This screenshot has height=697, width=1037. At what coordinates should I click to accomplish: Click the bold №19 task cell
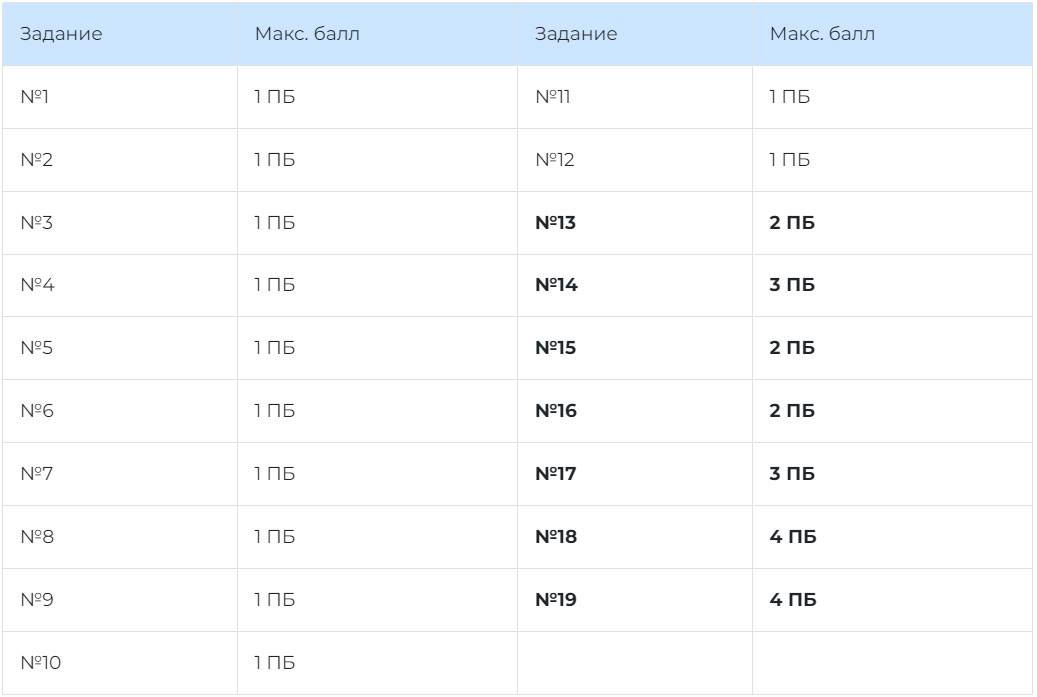point(557,600)
